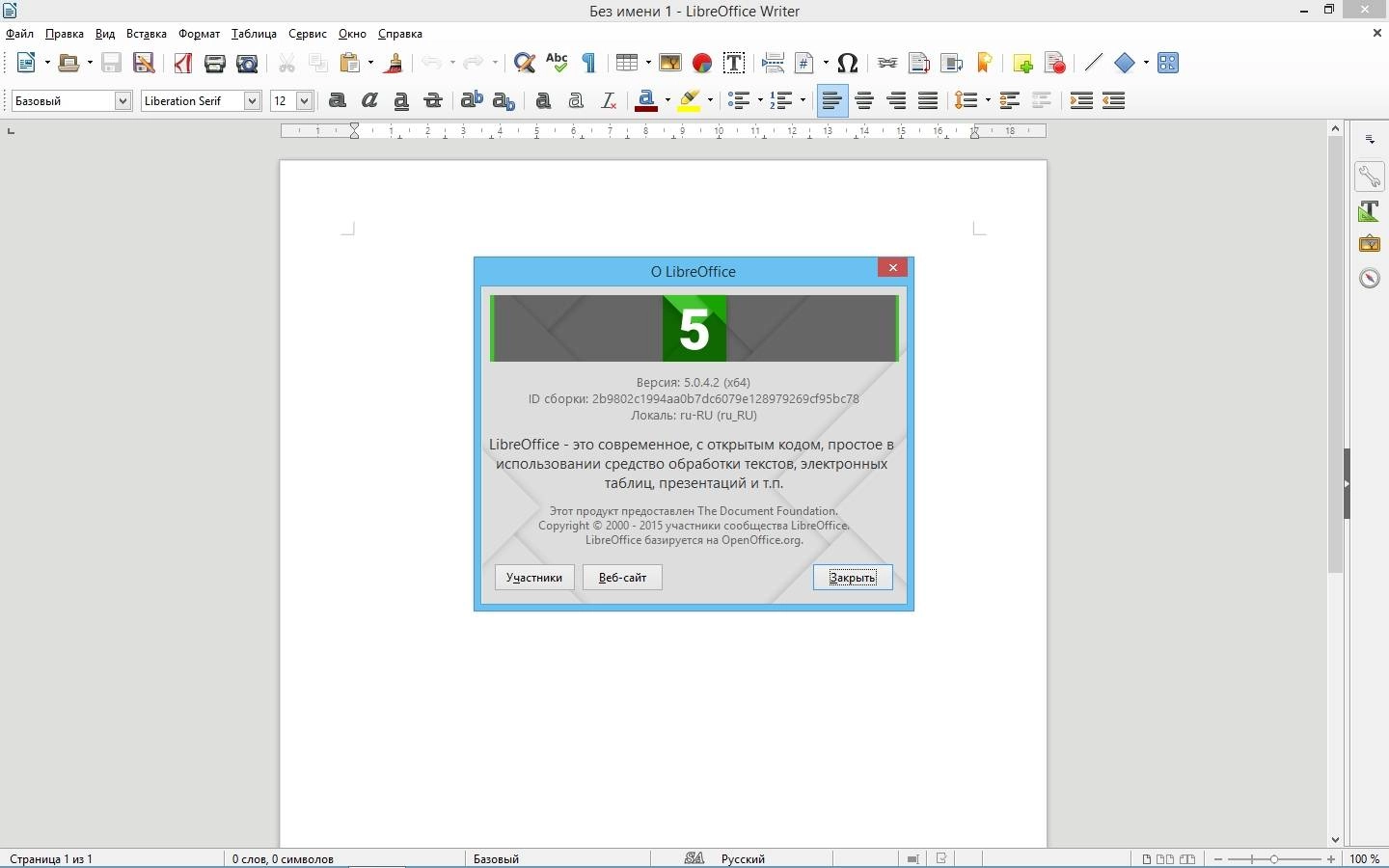Toggle Underline formatting
The width and height of the screenshot is (1389, 868).
tap(401, 100)
